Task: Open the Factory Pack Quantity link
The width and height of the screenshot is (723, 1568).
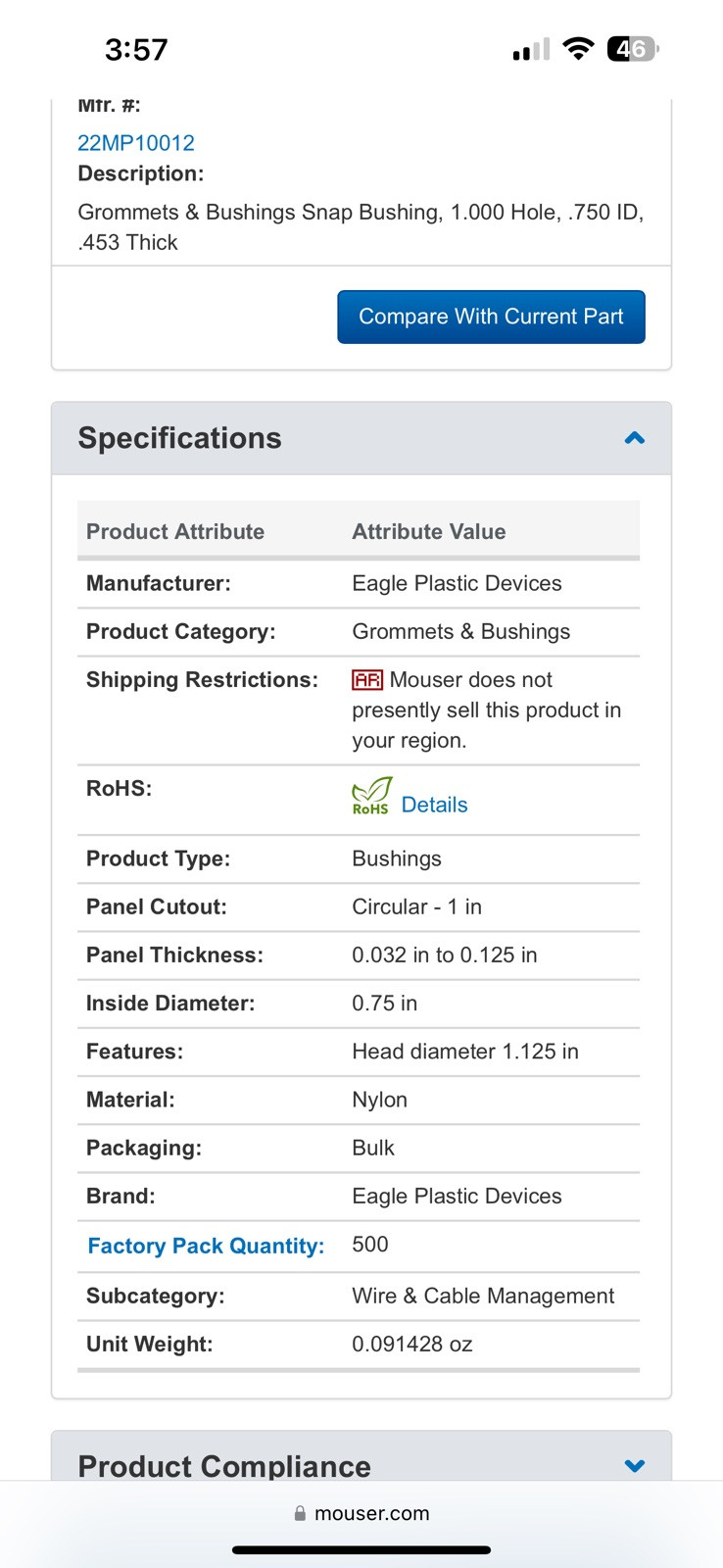Action: 206,1246
